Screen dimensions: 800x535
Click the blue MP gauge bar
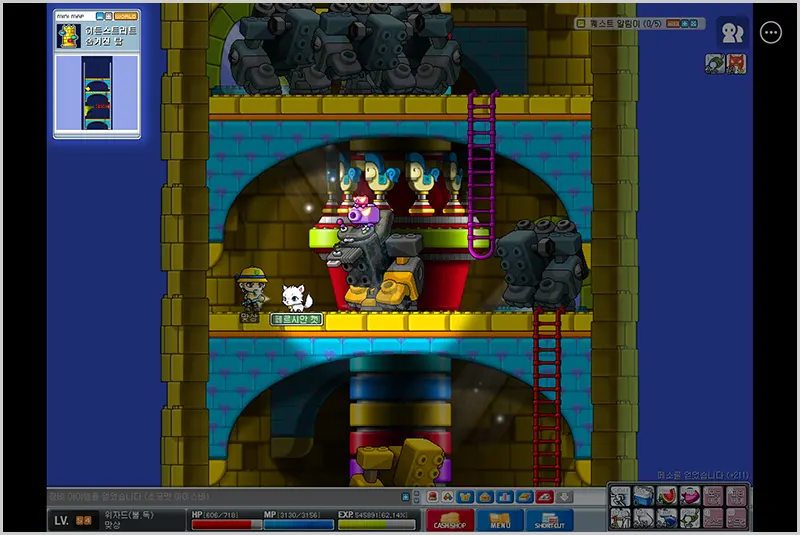click(298, 524)
